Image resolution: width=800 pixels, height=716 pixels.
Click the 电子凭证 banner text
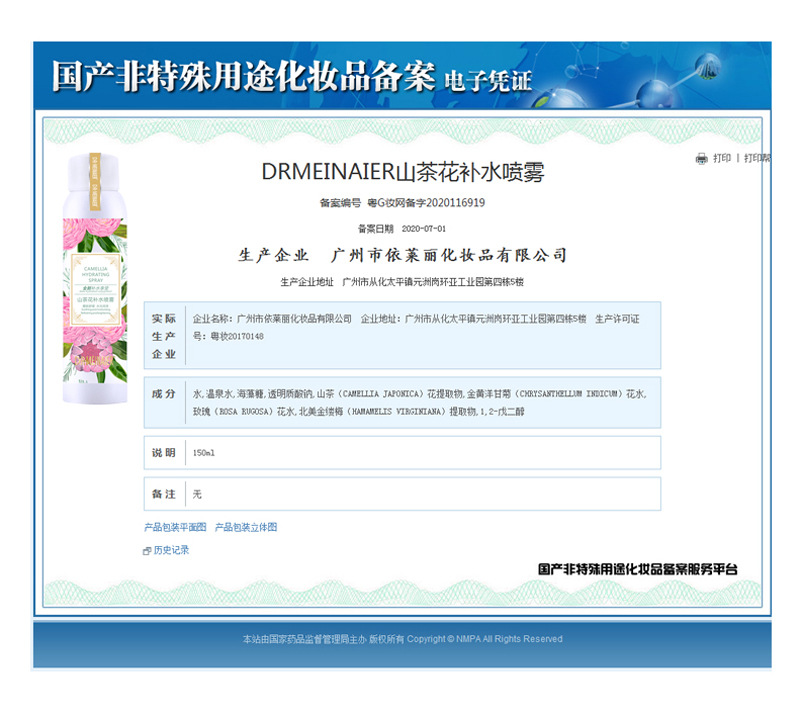488,81
